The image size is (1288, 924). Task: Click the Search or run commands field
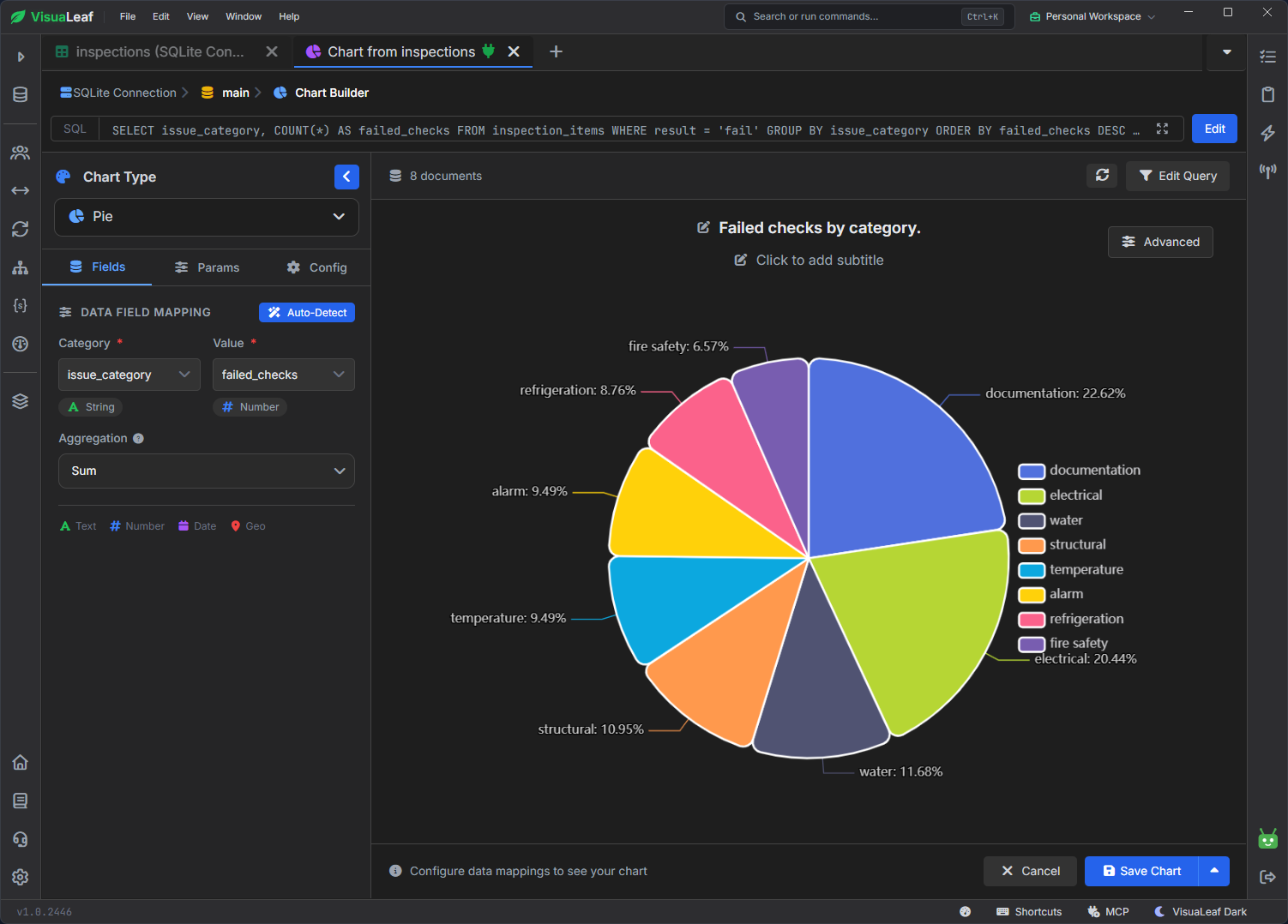(869, 16)
